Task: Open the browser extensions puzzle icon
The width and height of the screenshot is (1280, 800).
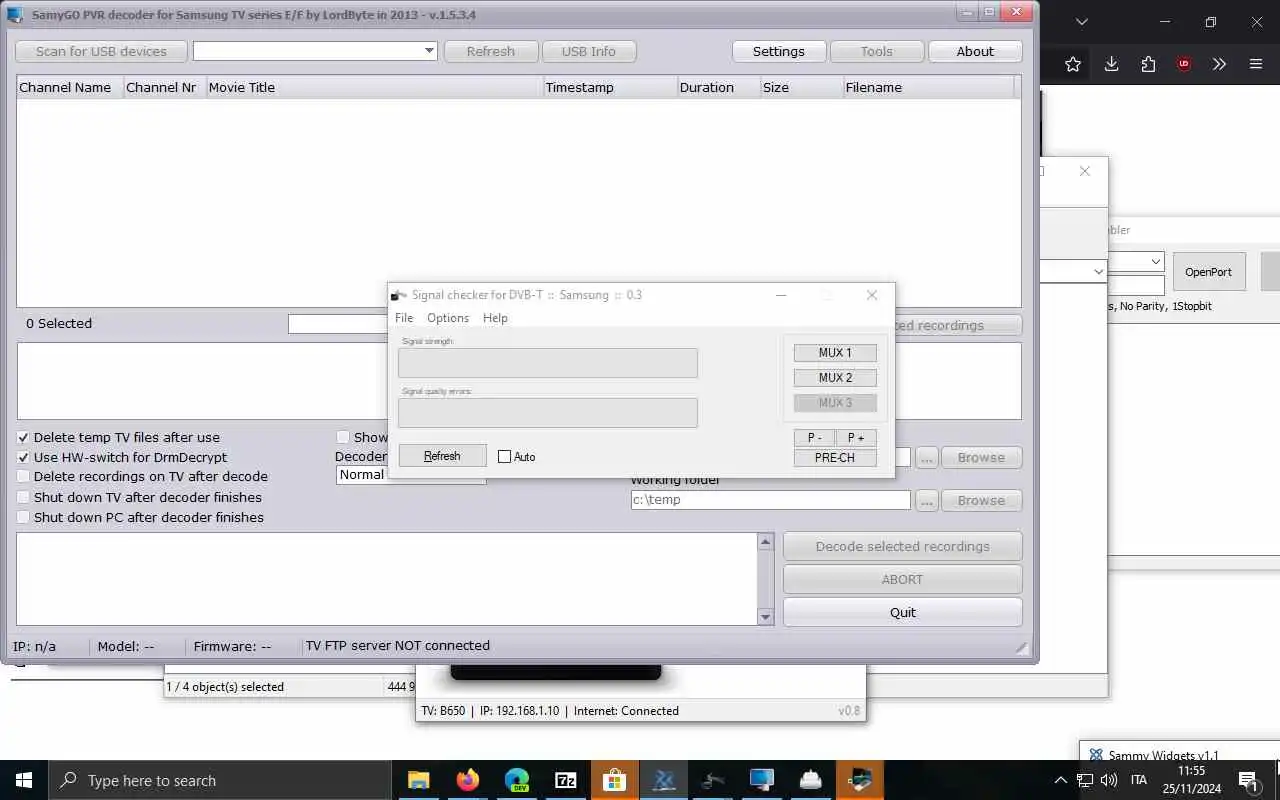Action: [1148, 64]
